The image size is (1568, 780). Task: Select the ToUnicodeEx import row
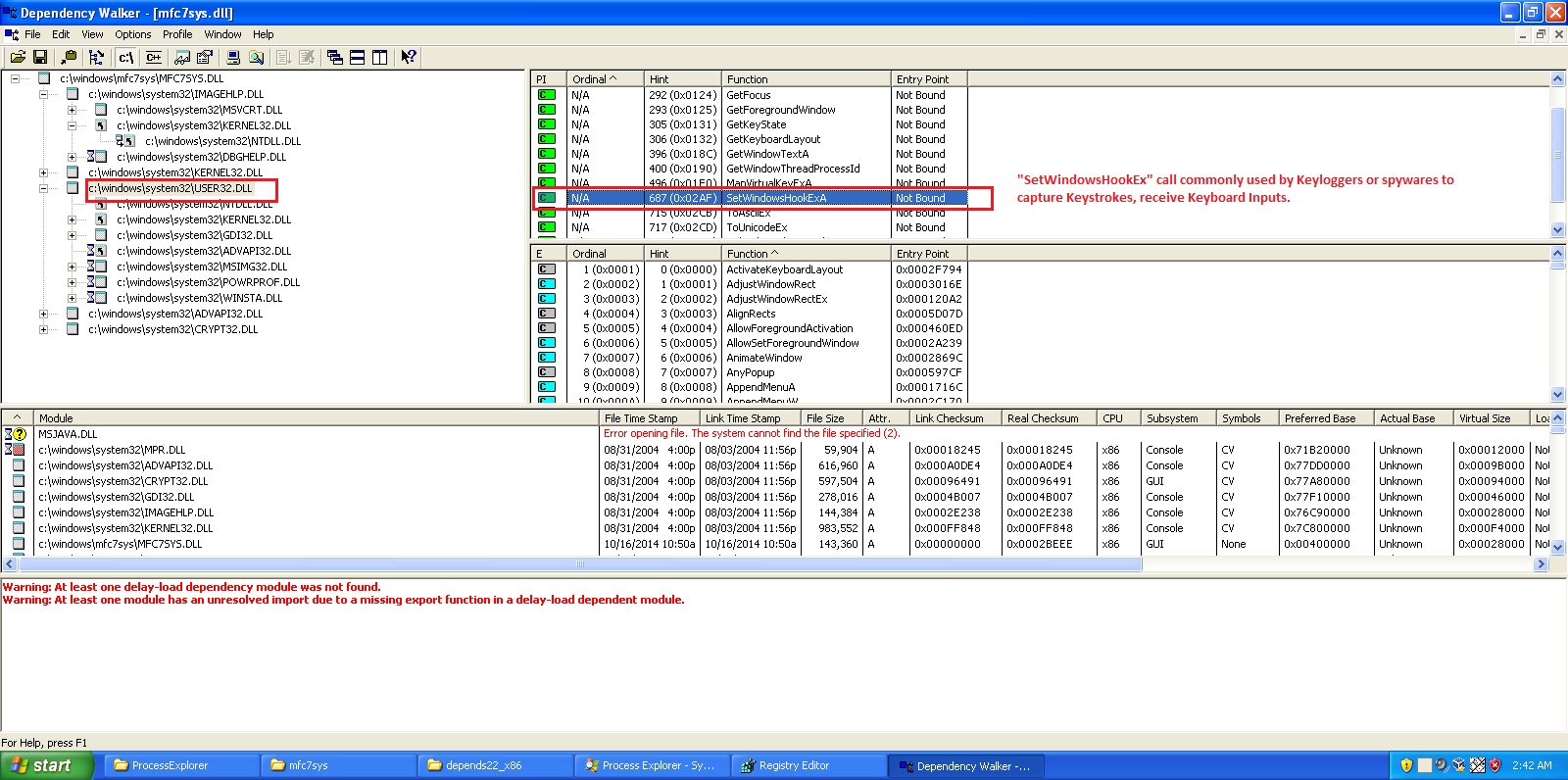click(x=752, y=227)
